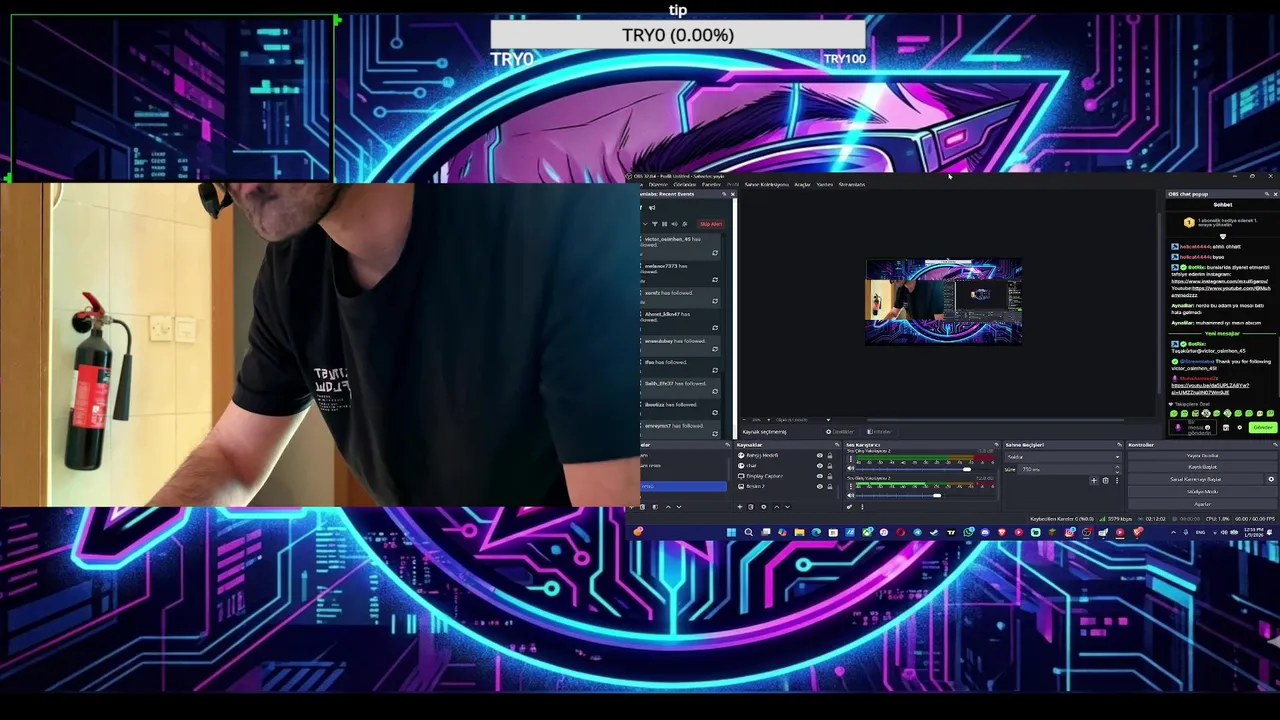Toggle lock on Resim 2 source

pyautogui.click(x=830, y=486)
